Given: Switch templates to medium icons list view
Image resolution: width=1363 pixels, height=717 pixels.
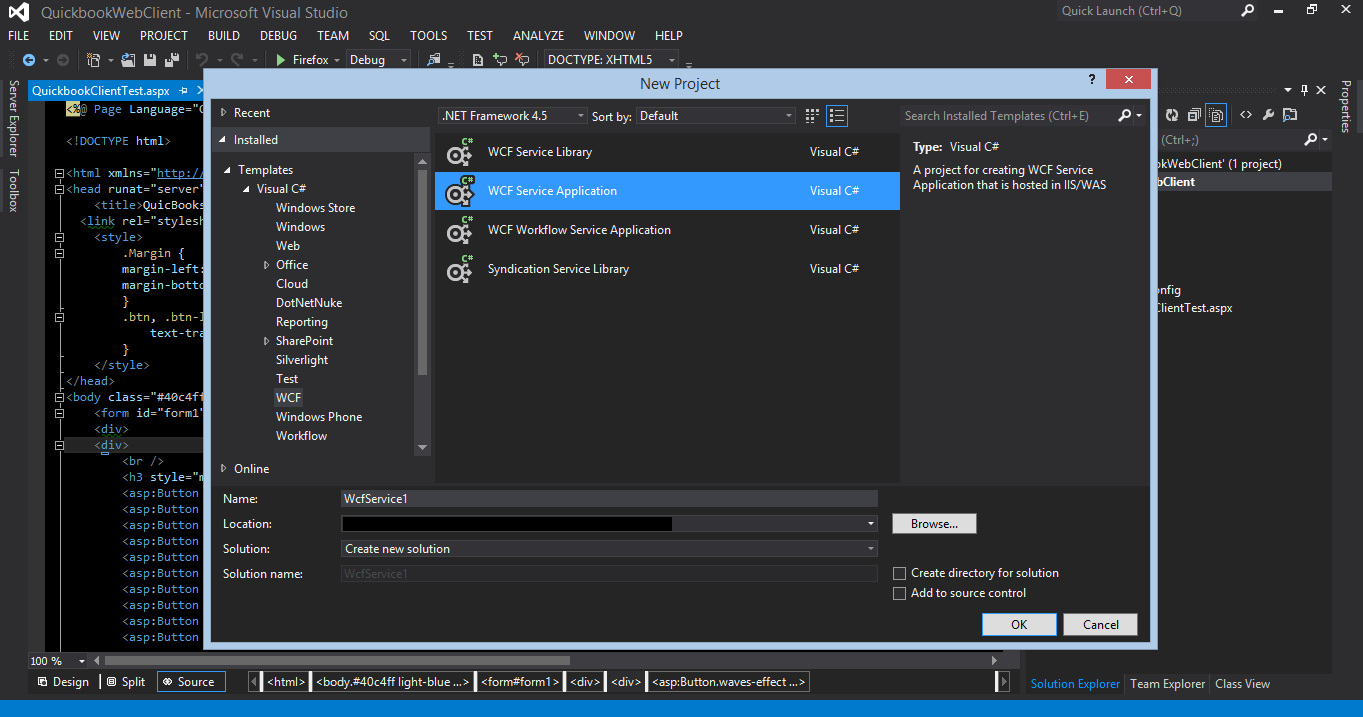Looking at the screenshot, I should [837, 116].
